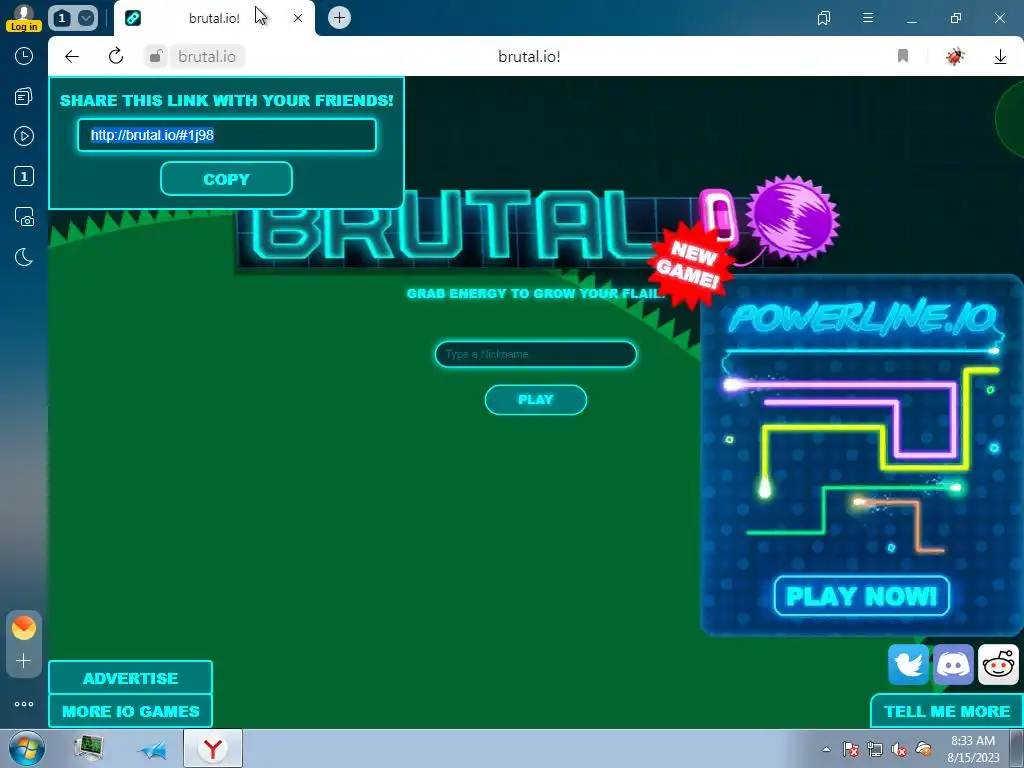Click the COPY button

[226, 179]
